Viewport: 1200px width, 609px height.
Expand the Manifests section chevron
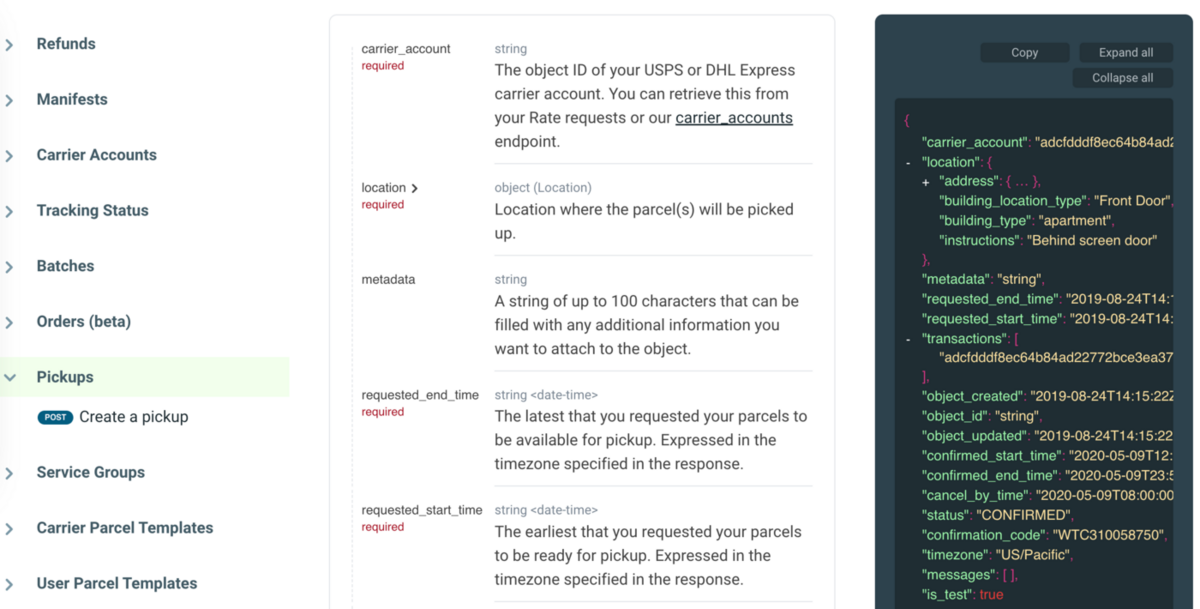click(x=10, y=100)
